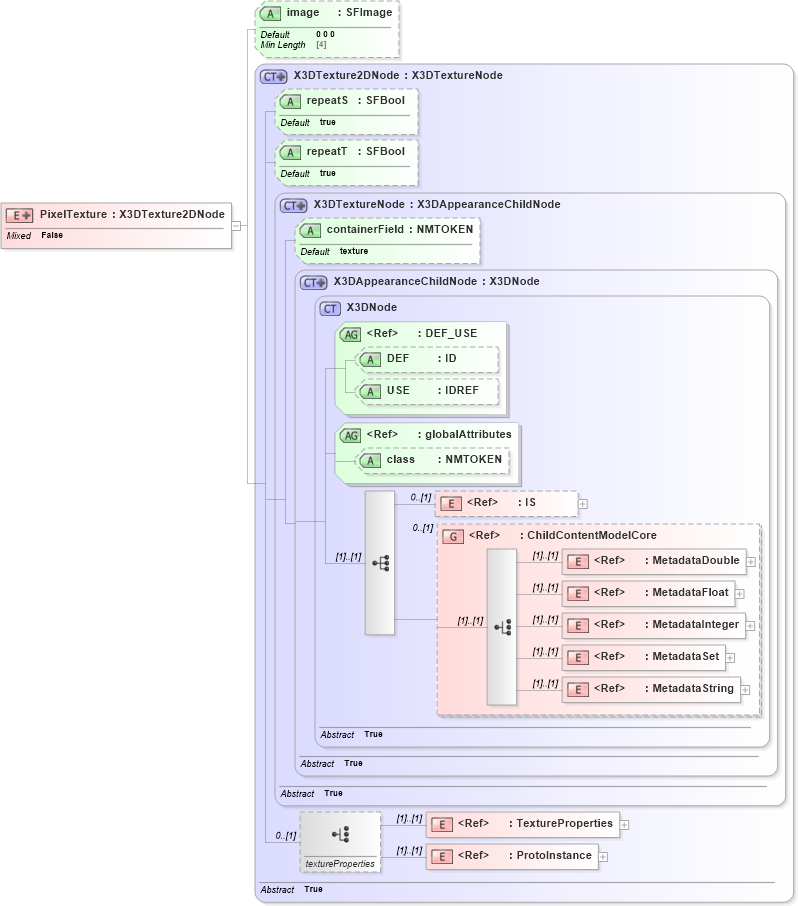Click the A icon beside DEF attribute

pos(370,359)
